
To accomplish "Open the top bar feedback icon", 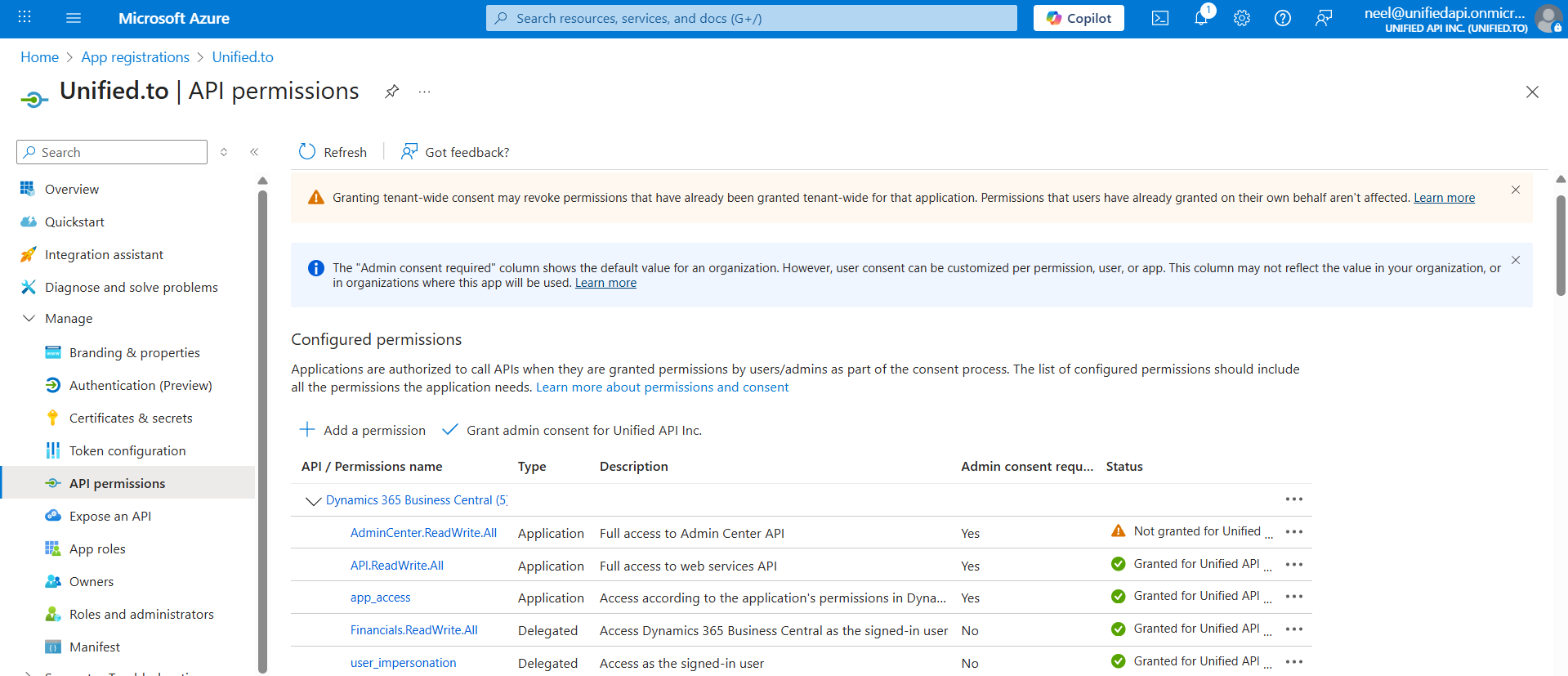I will [1323, 18].
